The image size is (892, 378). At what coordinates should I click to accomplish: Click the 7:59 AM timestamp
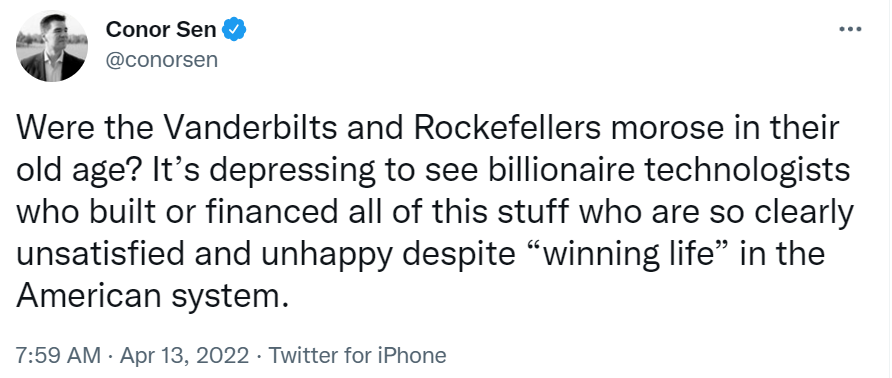pos(58,356)
